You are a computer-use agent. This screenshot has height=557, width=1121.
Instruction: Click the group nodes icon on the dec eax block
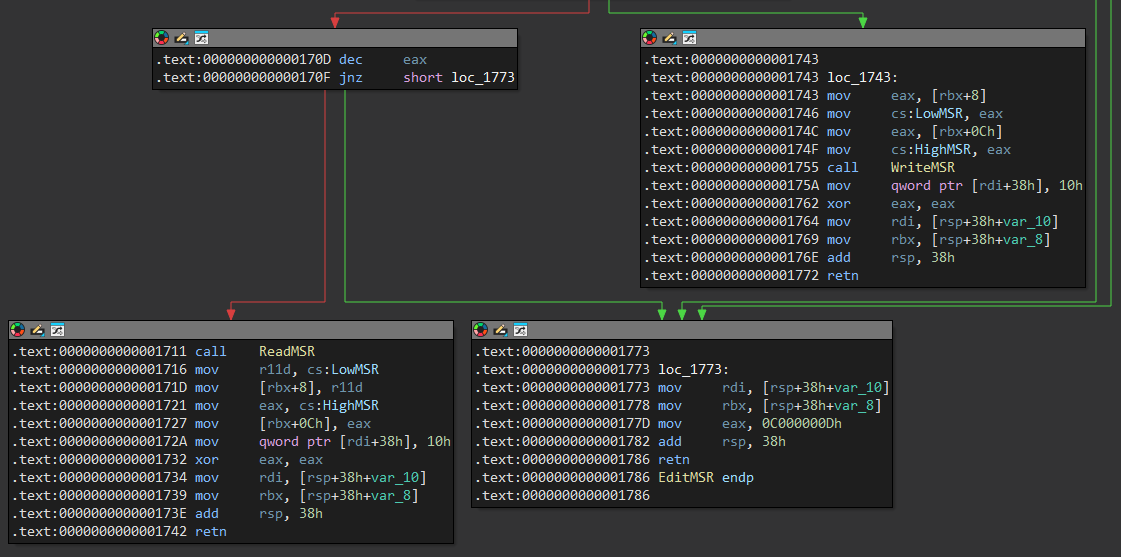[201, 38]
